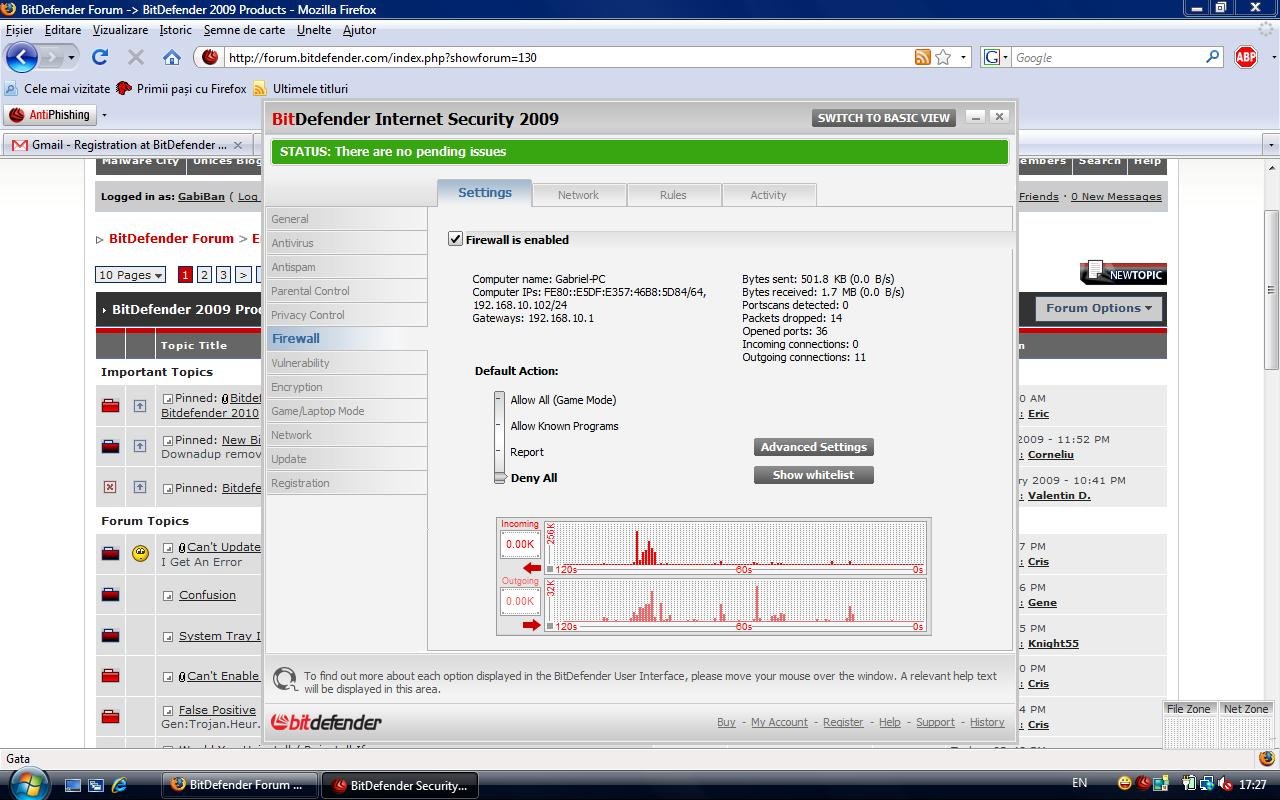Set default action to Allow Known Programs
Image resolution: width=1280 pixels, height=800 pixels.
564,426
